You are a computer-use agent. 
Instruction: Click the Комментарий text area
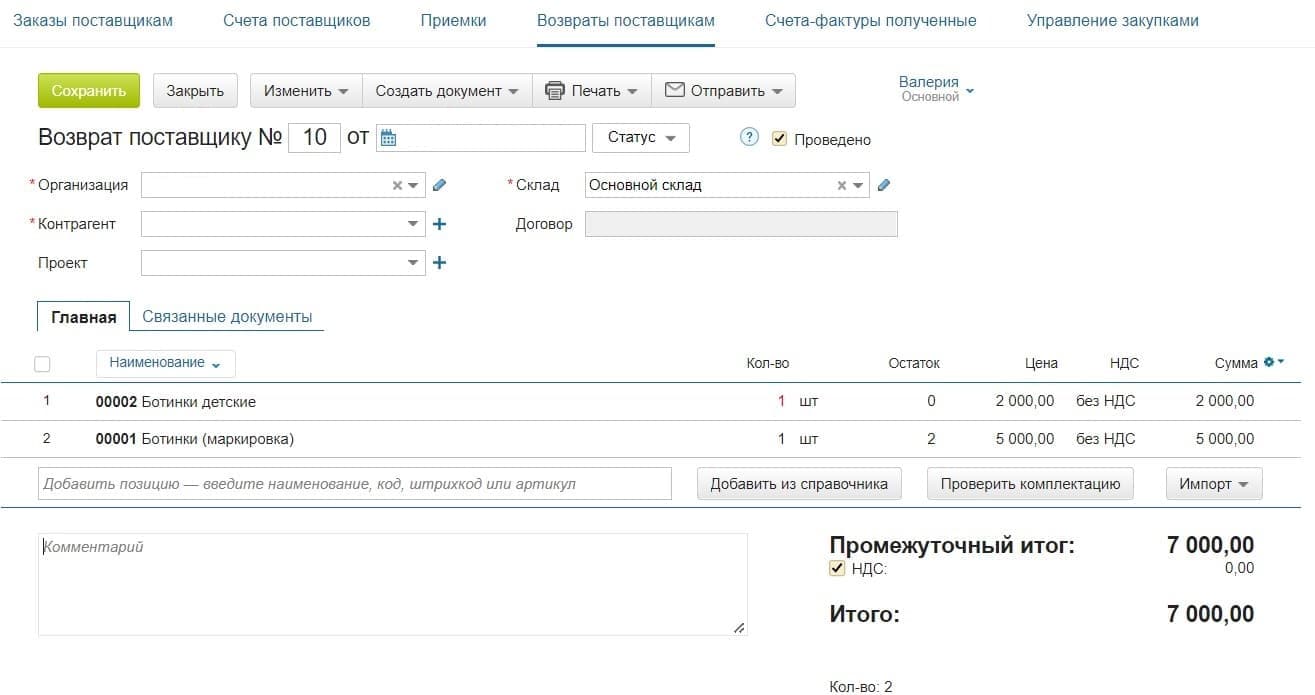coord(392,584)
